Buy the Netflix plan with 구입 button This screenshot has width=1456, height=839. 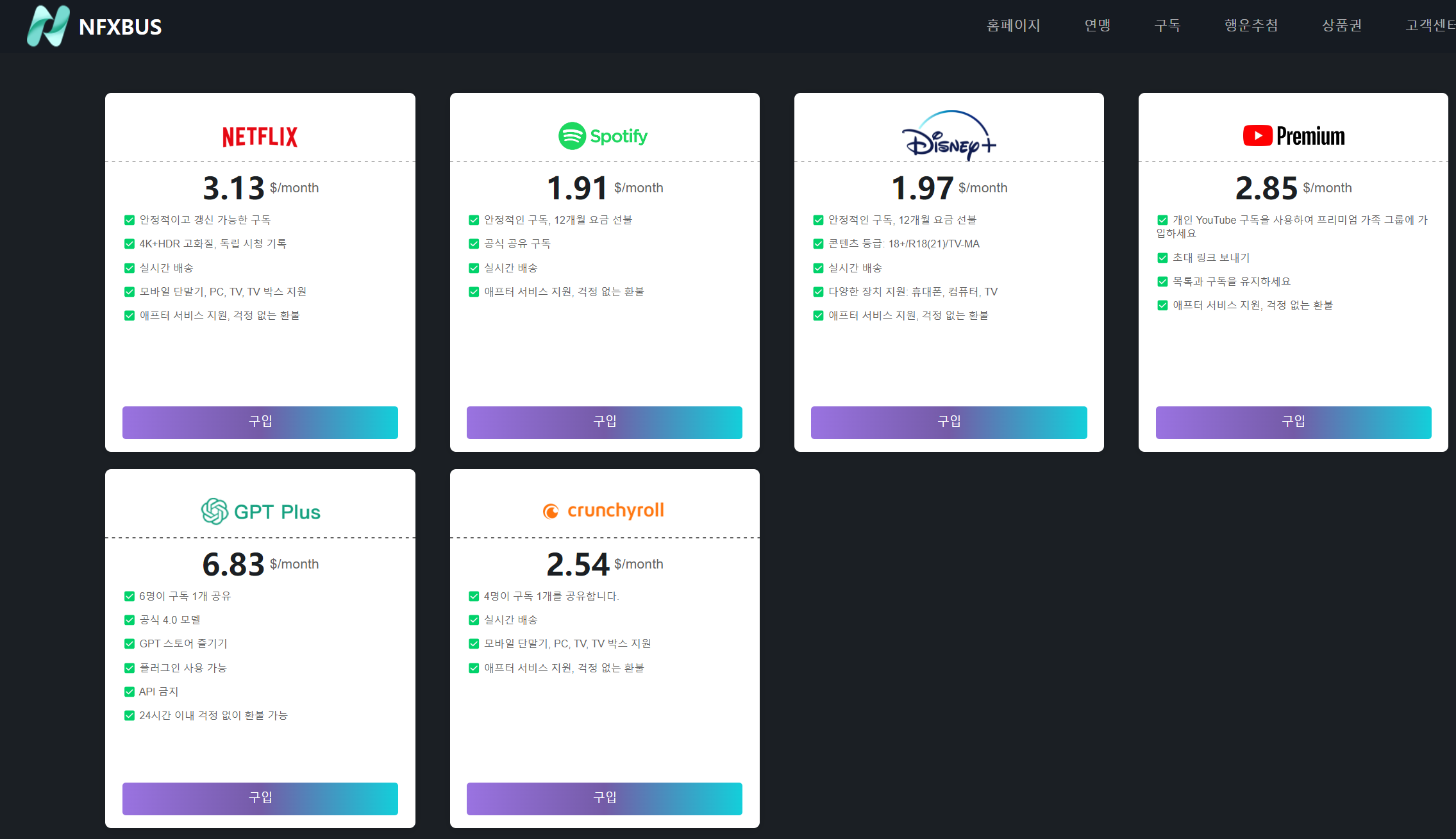[x=260, y=422]
